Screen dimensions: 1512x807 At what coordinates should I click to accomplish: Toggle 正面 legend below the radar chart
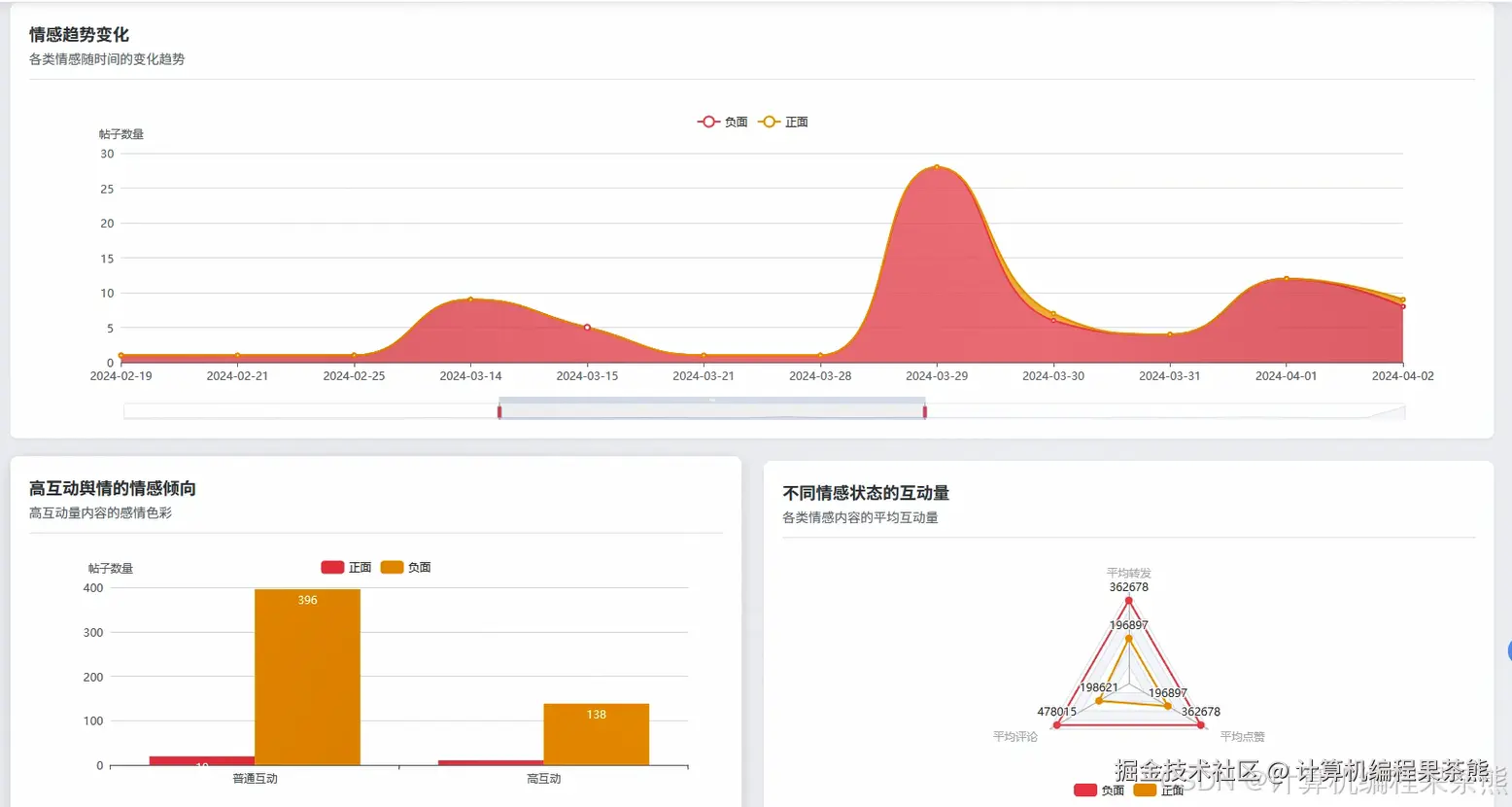tap(1158, 790)
